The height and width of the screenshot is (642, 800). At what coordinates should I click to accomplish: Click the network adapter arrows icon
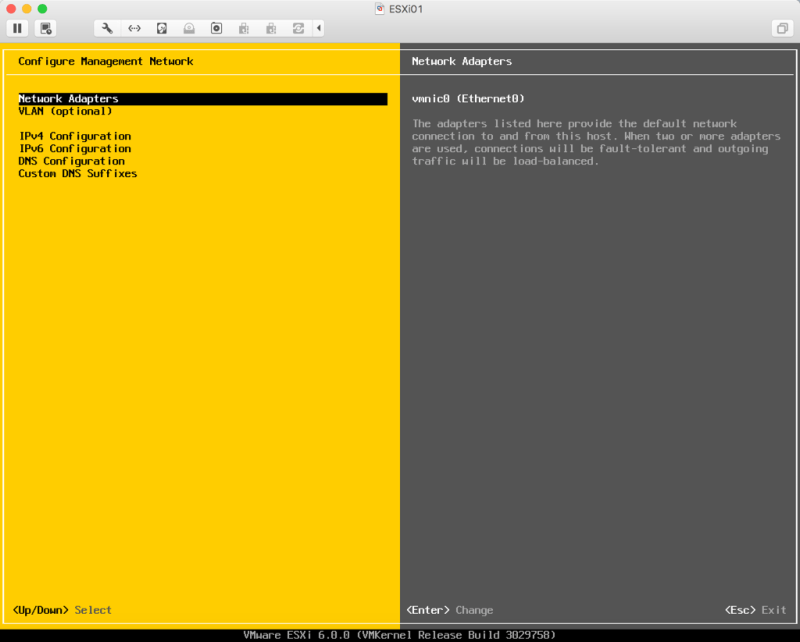pos(134,28)
